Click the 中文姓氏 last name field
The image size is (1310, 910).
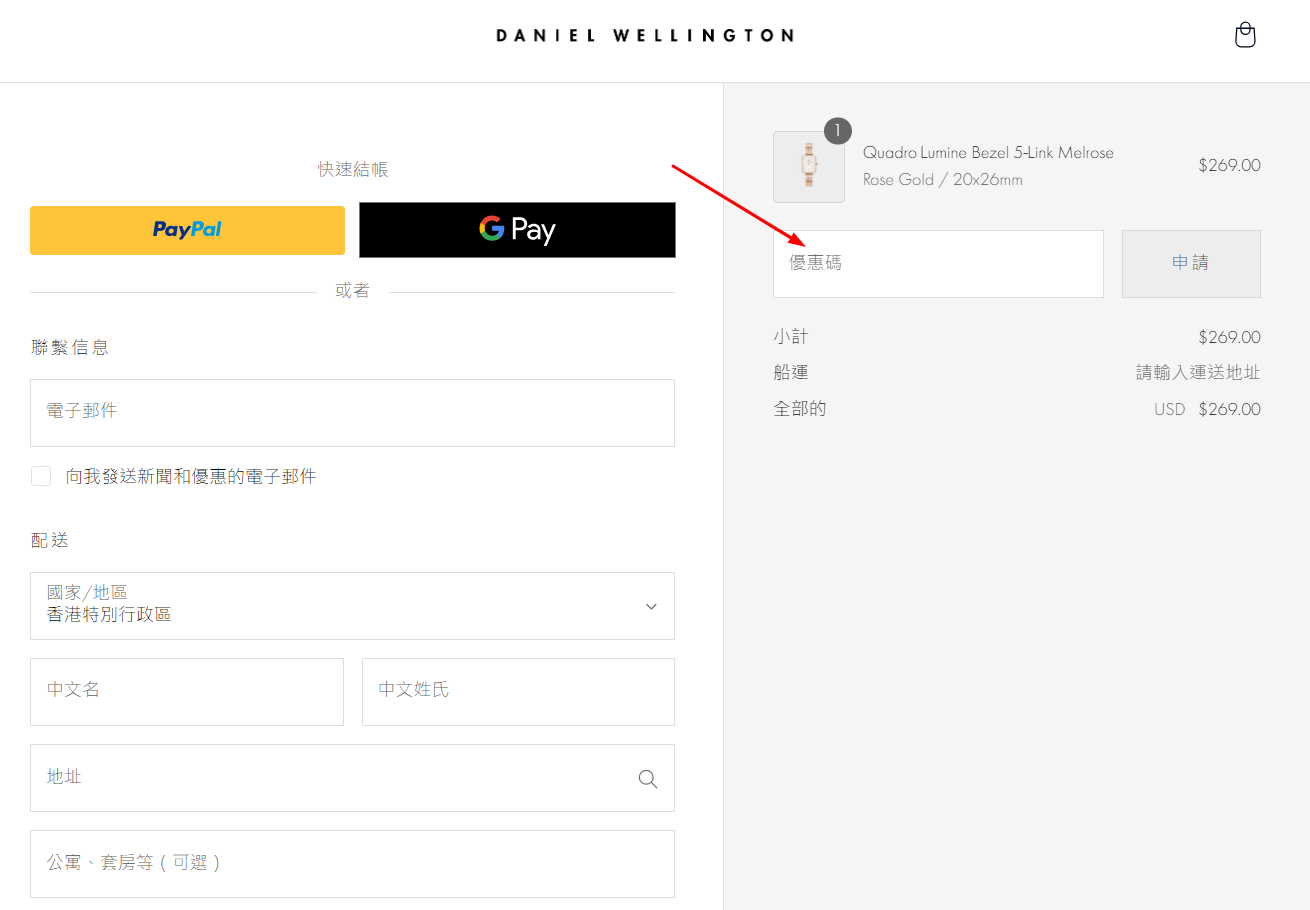point(518,692)
